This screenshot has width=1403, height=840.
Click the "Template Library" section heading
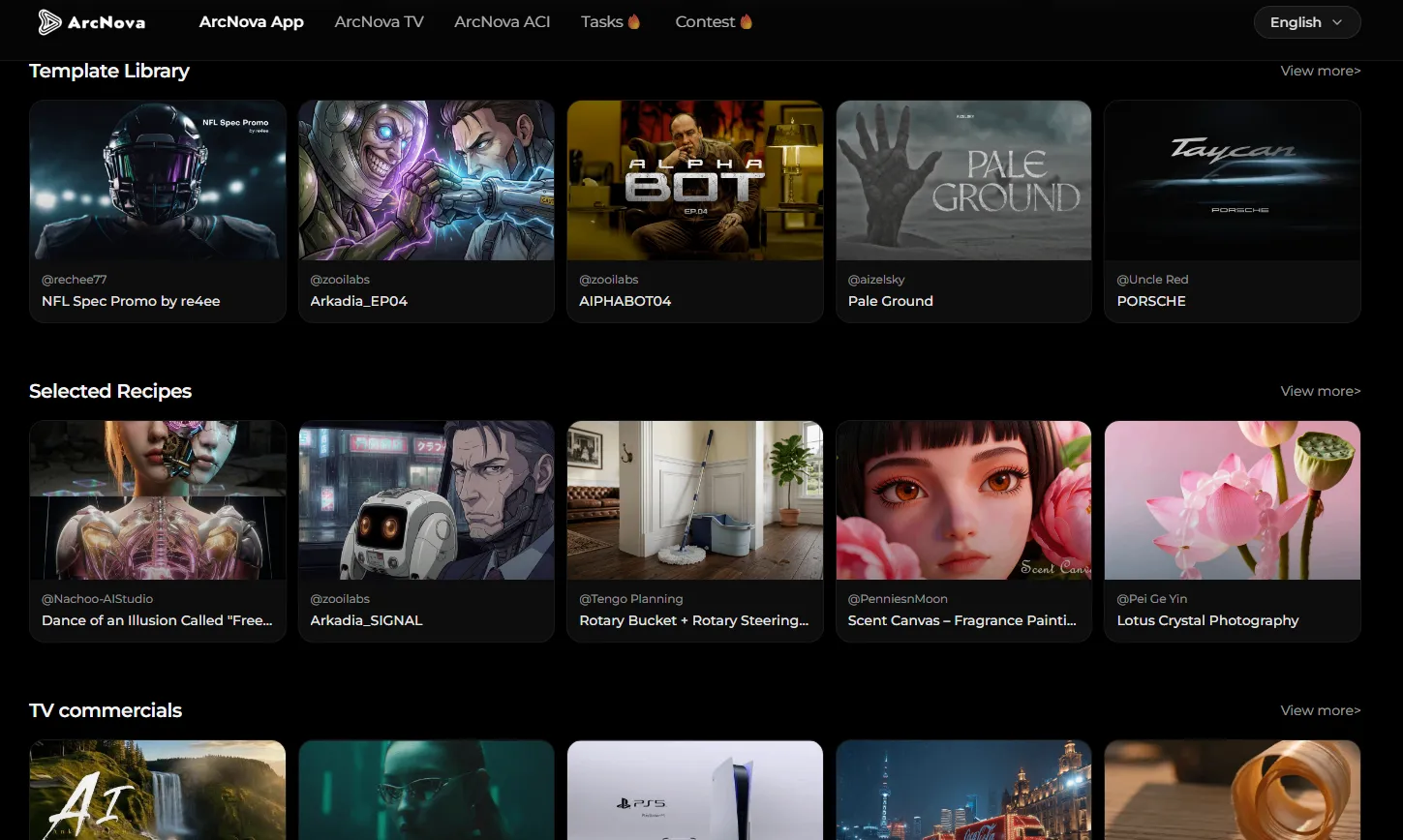pyautogui.click(x=109, y=71)
